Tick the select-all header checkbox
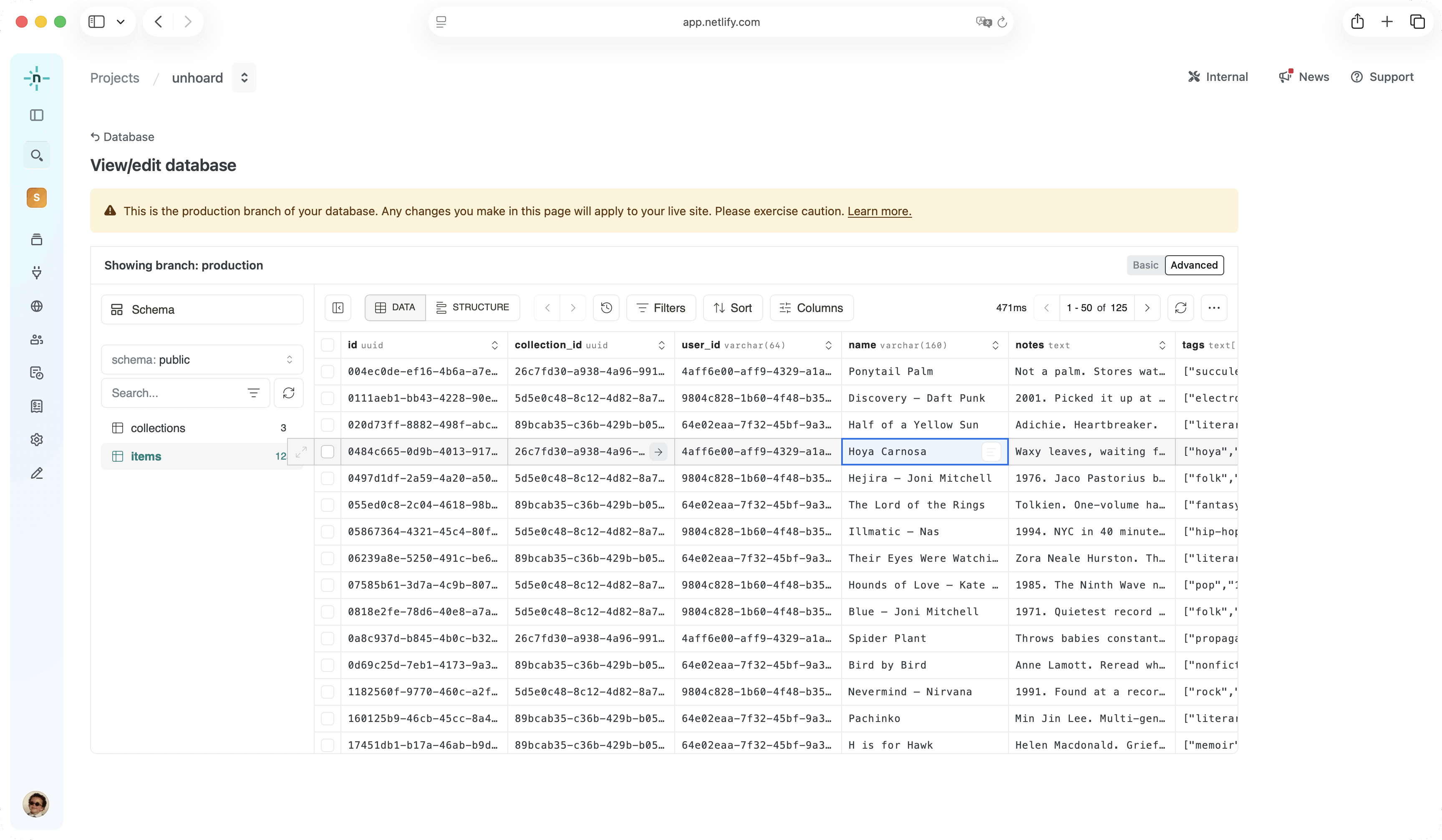This screenshot has width=1442, height=840. click(327, 345)
